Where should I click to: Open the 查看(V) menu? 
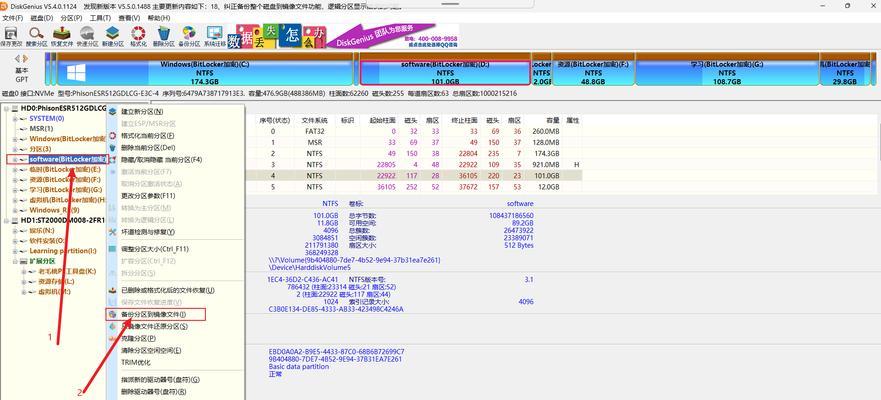point(129,18)
